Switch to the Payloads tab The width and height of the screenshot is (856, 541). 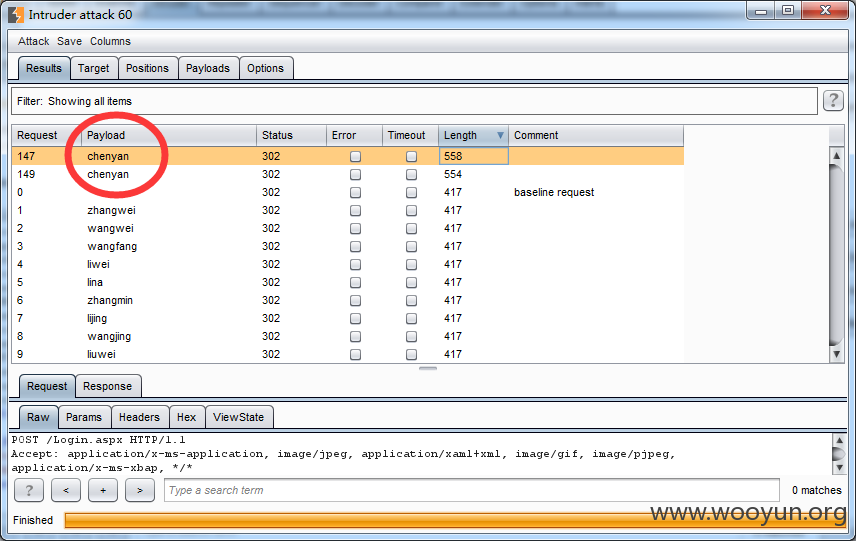click(x=207, y=68)
